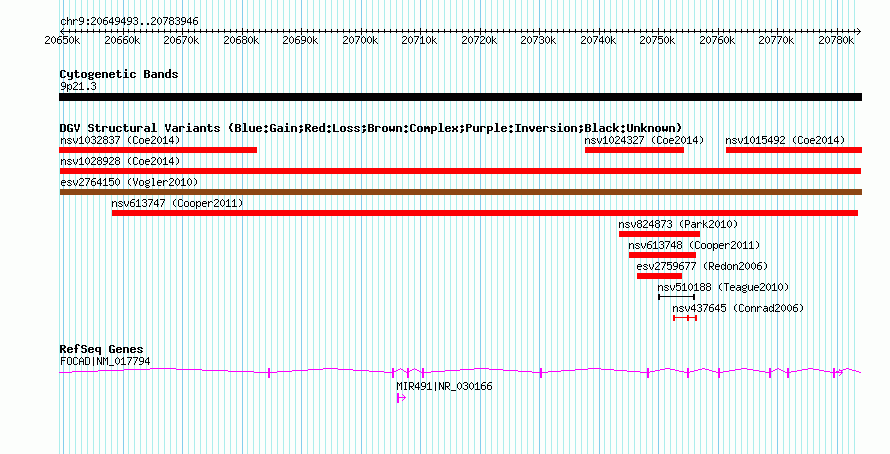Select the nsv437645 (Conrad2006) red glyph

pyautogui.click(x=685, y=318)
